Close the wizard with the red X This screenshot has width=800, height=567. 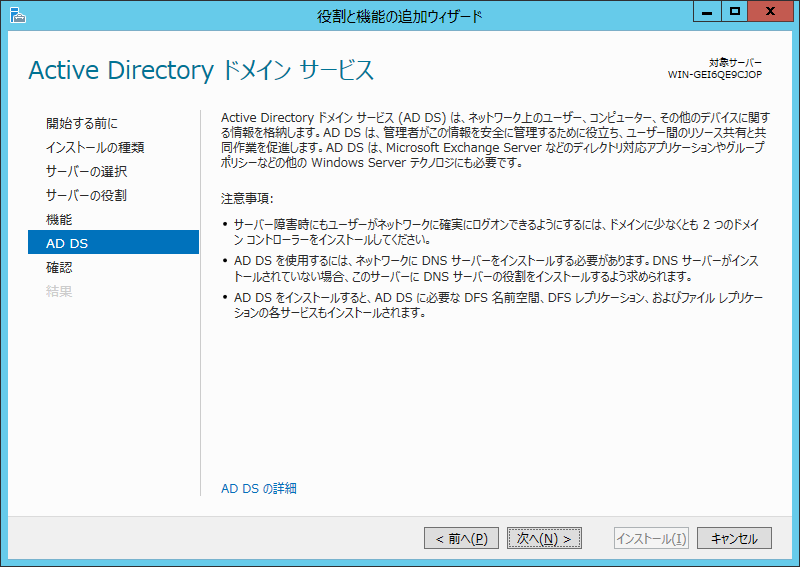pos(773,13)
